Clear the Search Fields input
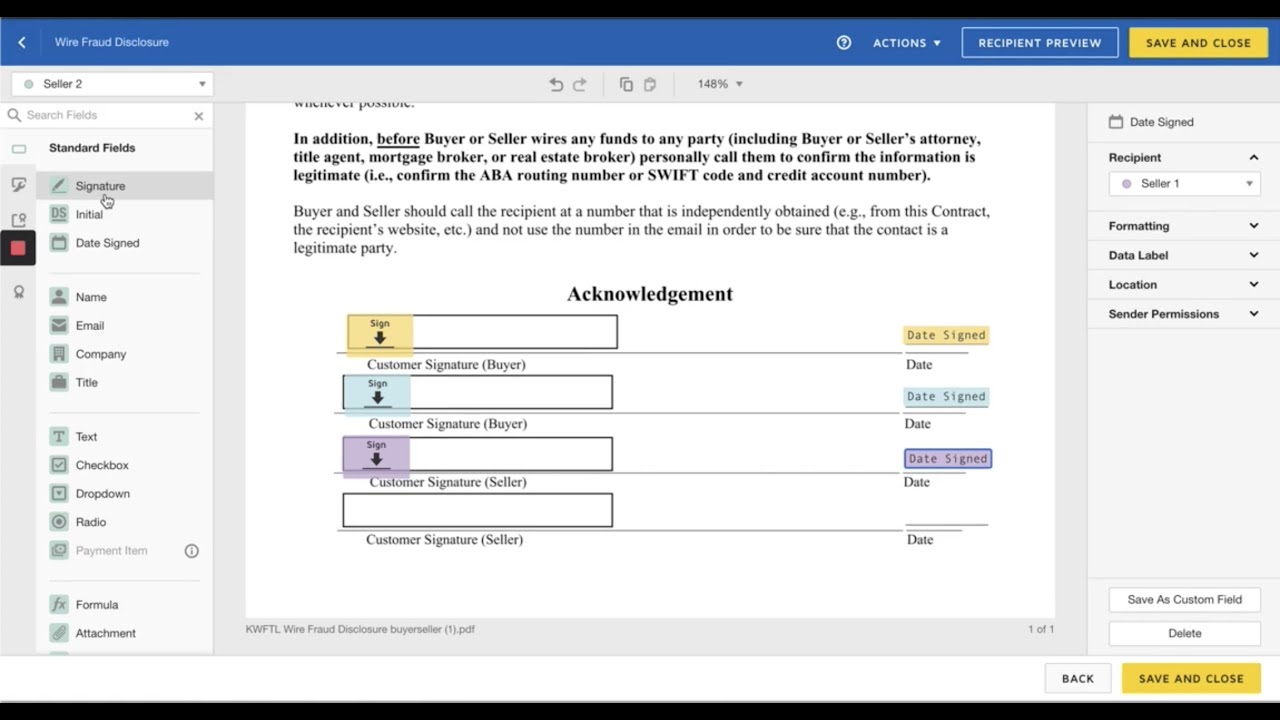Screen dimensions: 1280x720 [198, 115]
